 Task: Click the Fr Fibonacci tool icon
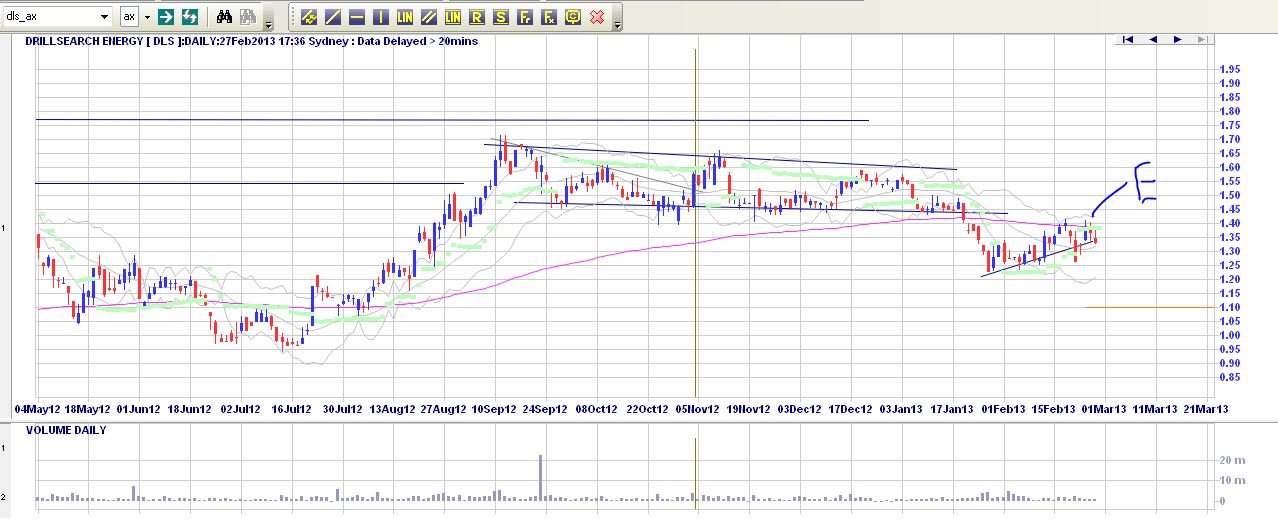click(525, 17)
